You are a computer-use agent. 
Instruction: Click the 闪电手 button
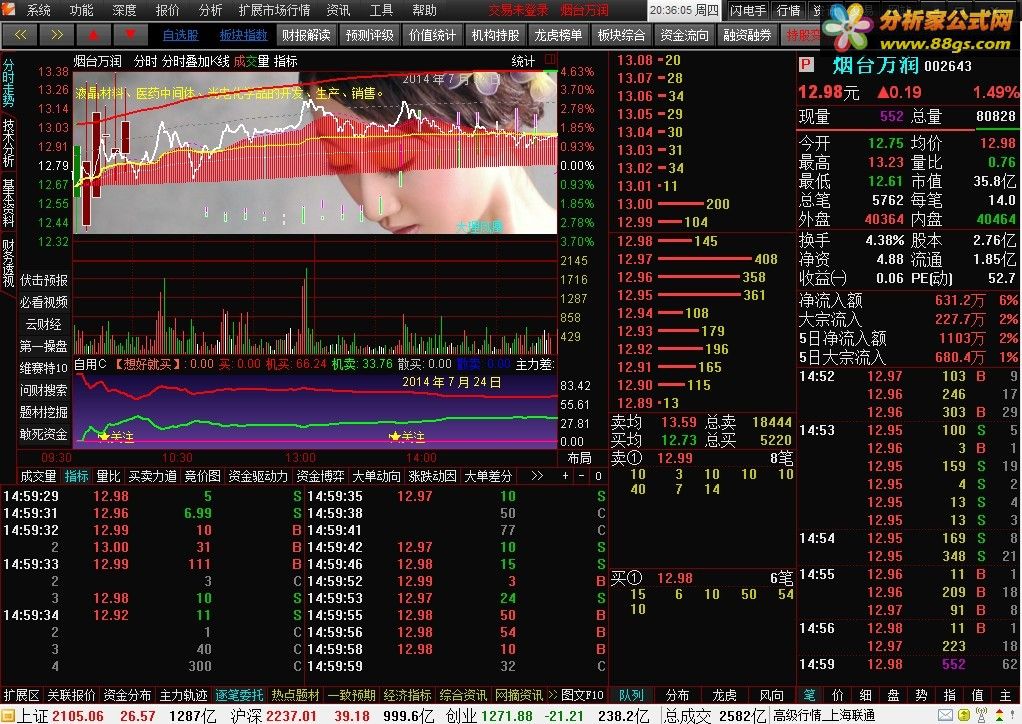(x=748, y=10)
